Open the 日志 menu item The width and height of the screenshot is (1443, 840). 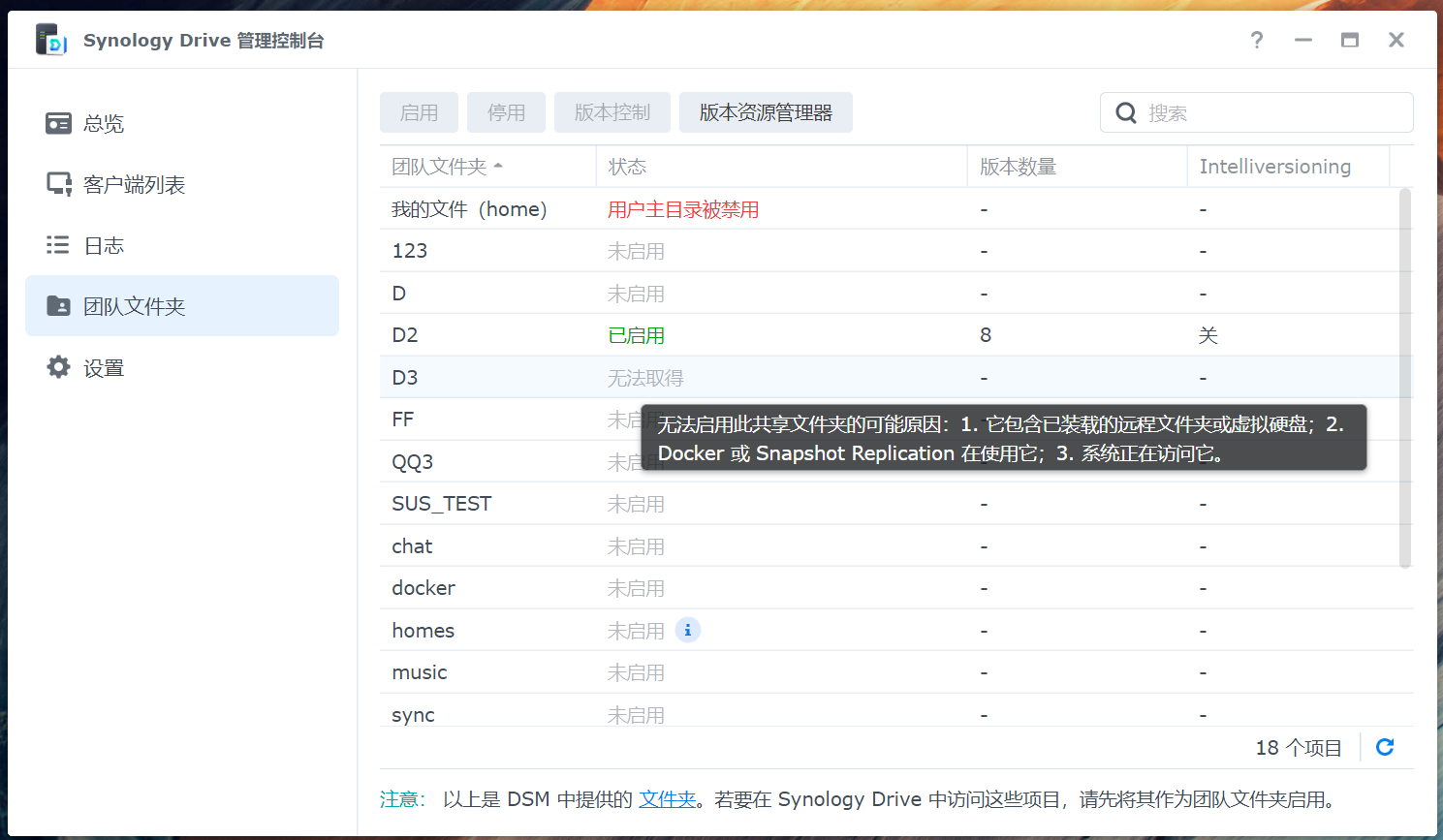tap(182, 245)
